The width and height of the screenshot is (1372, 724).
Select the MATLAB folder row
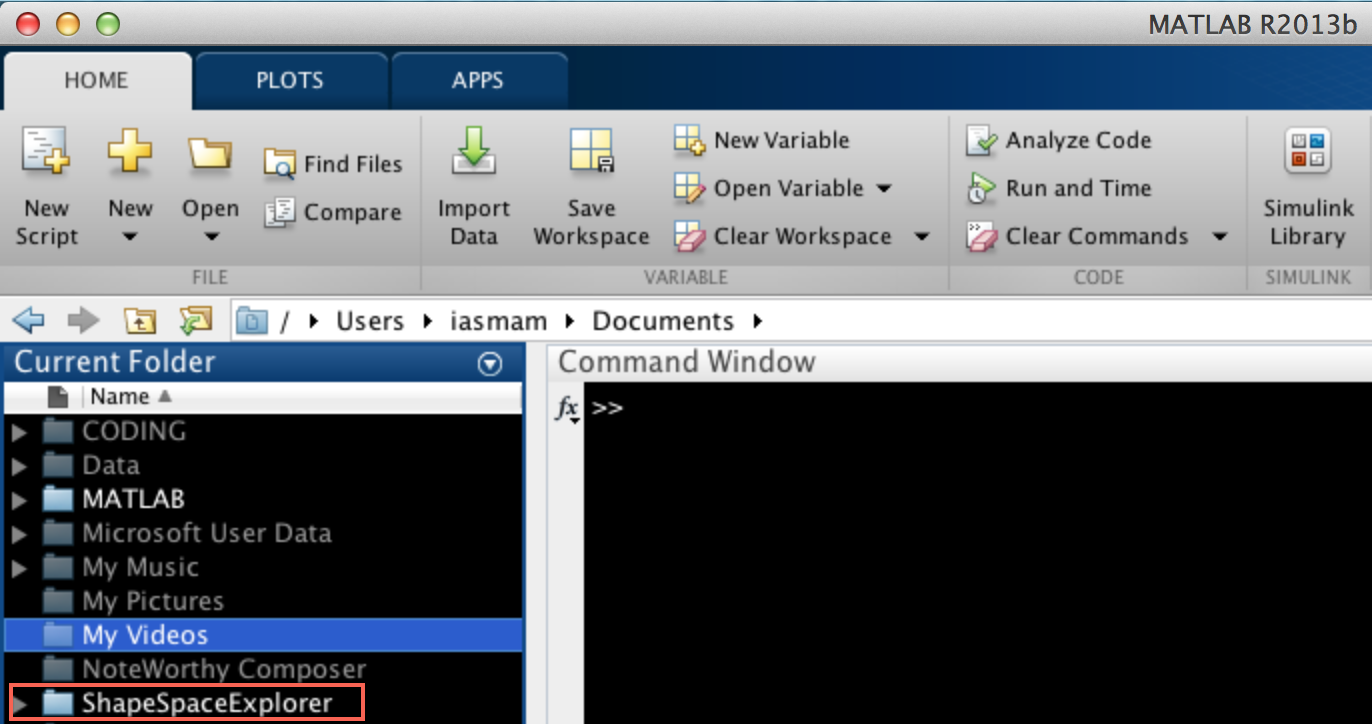pos(263,499)
